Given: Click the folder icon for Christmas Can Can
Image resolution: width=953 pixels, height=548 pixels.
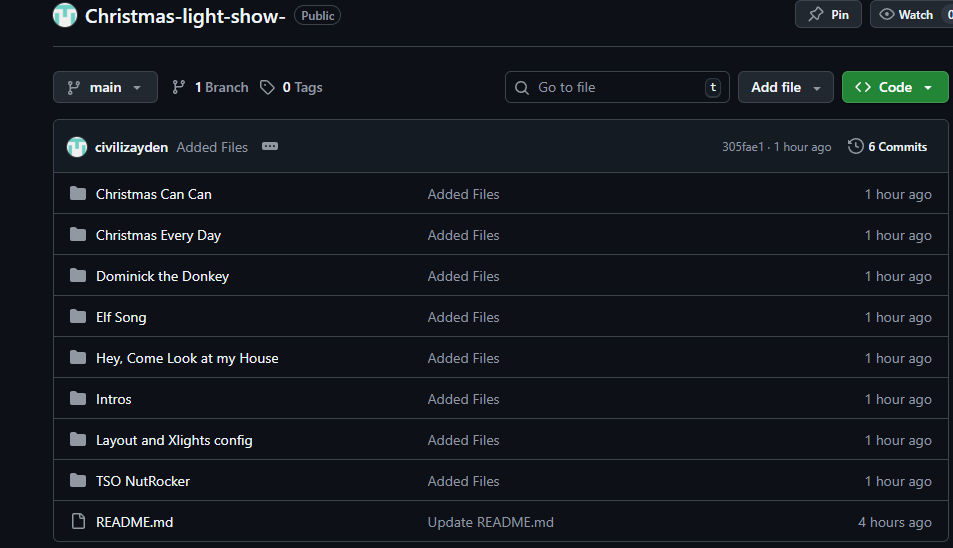Looking at the screenshot, I should (x=78, y=194).
